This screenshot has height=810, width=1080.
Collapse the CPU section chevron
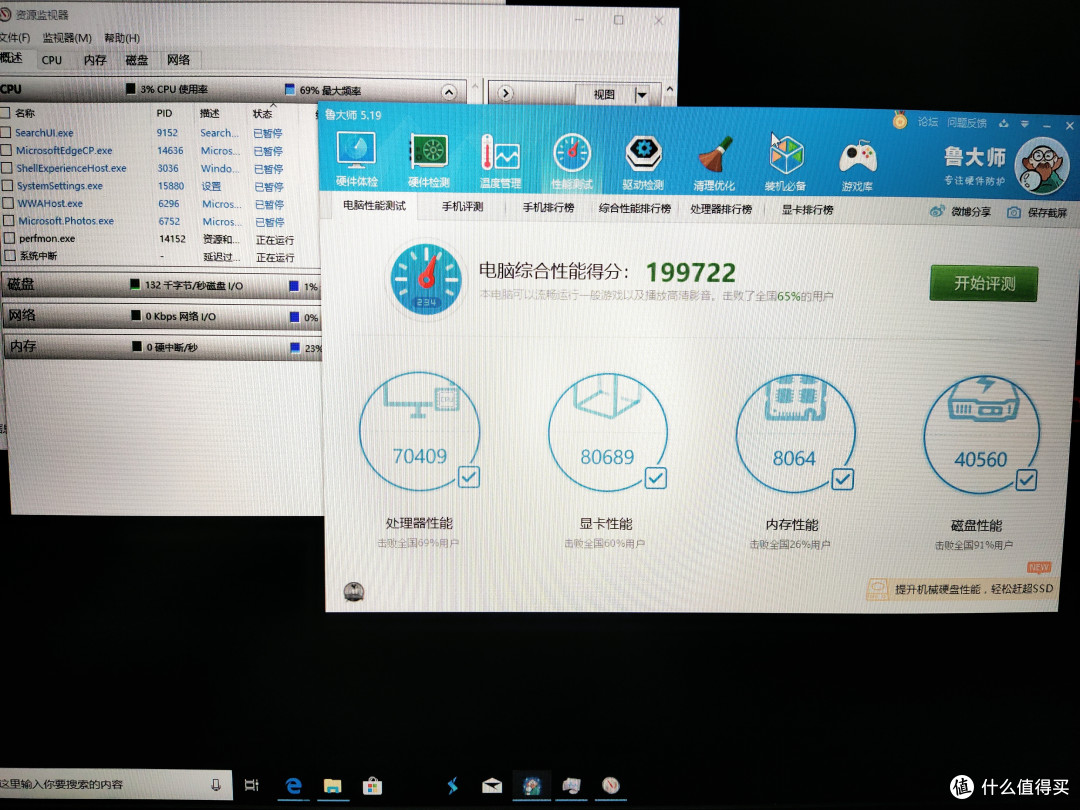[449, 92]
